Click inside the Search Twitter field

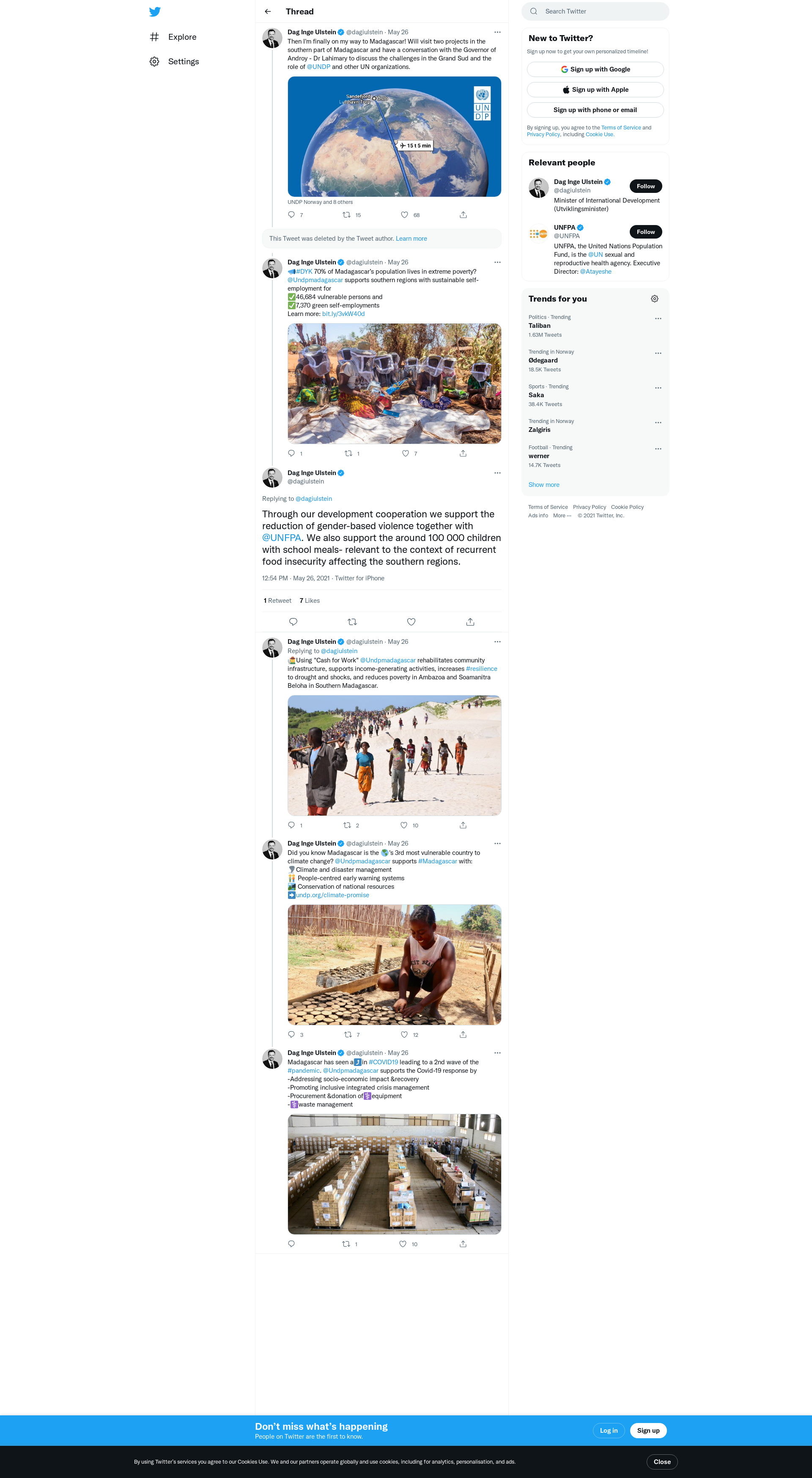[x=595, y=11]
